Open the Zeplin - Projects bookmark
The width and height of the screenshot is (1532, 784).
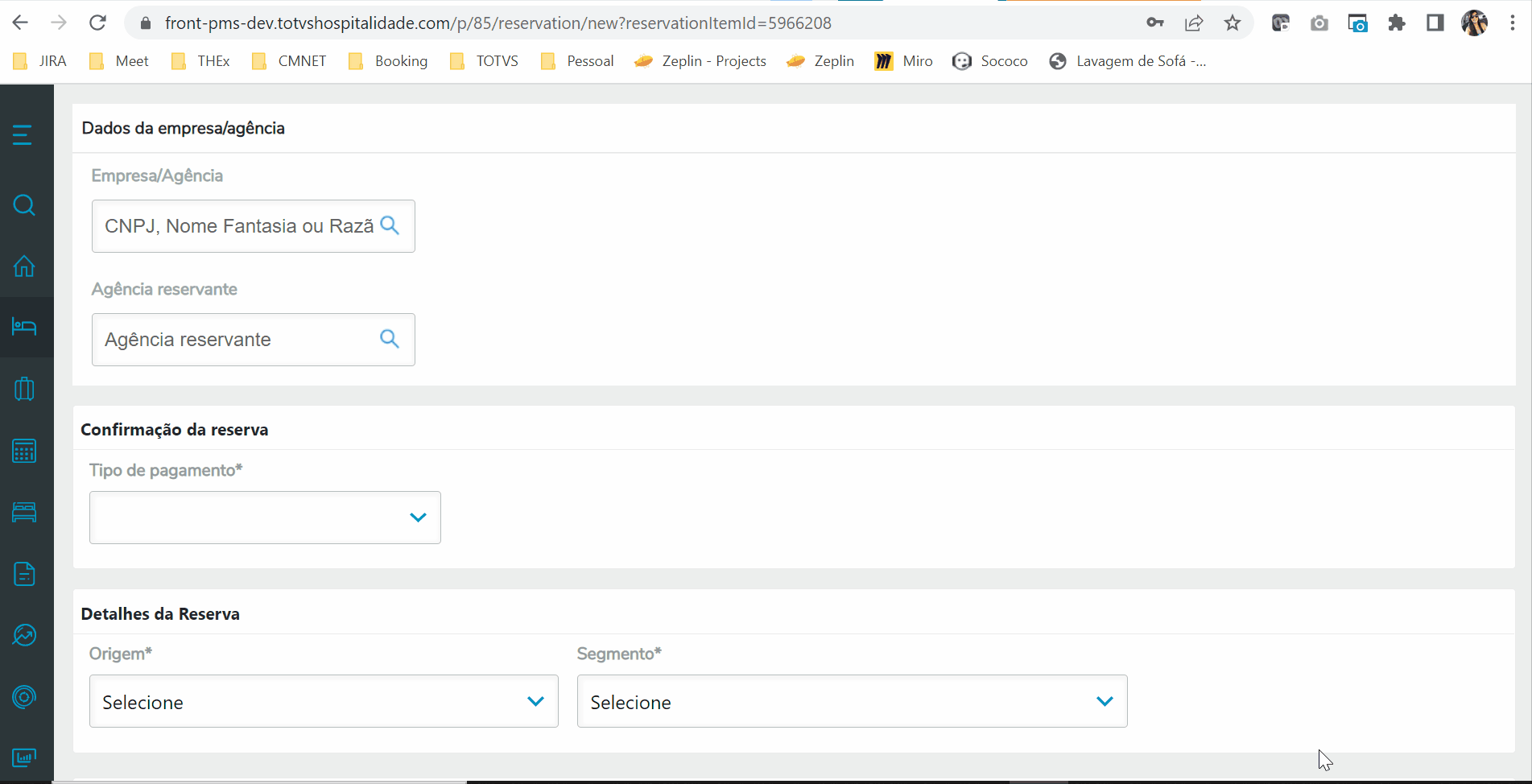click(700, 61)
